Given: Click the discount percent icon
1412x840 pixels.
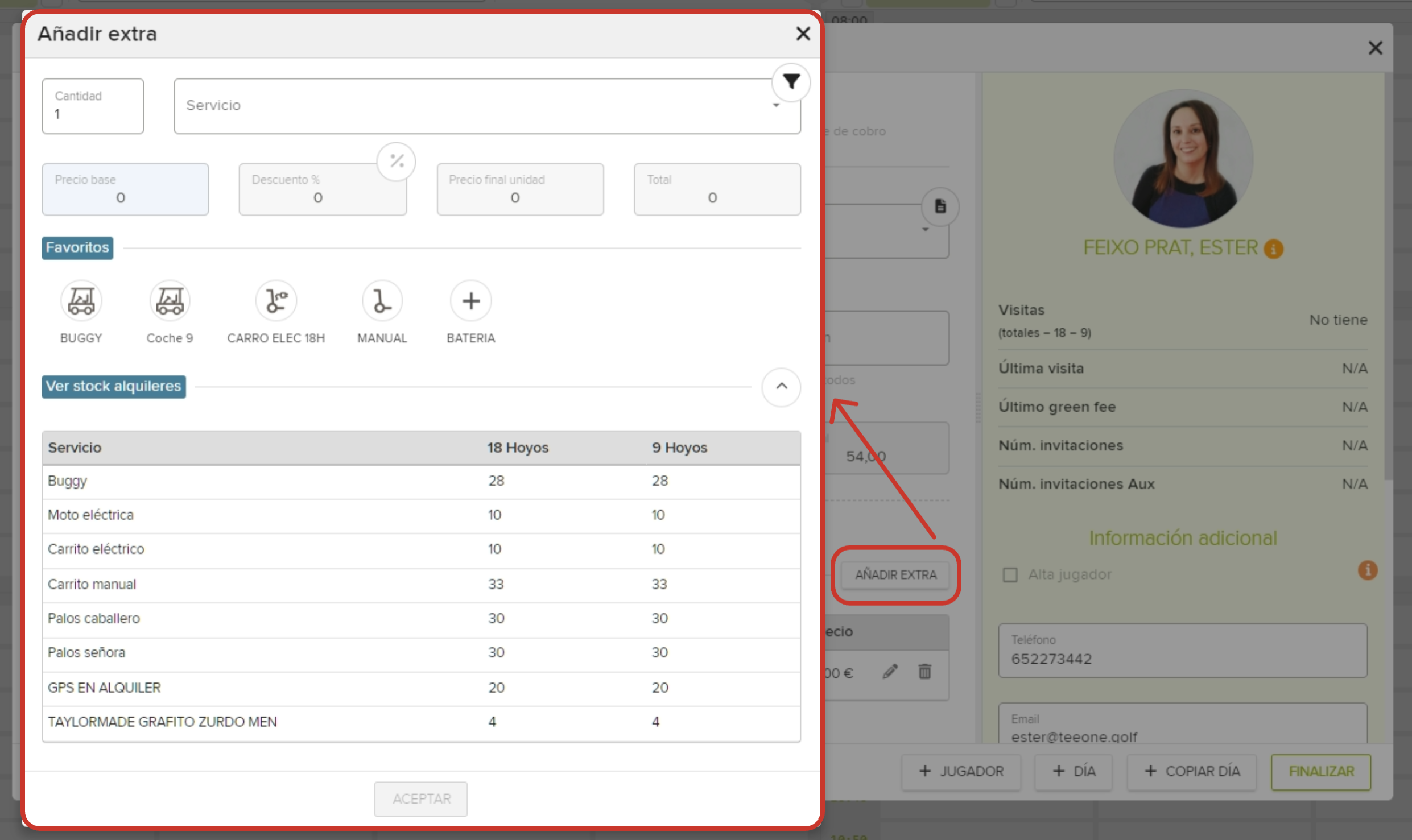Looking at the screenshot, I should coord(397,162).
